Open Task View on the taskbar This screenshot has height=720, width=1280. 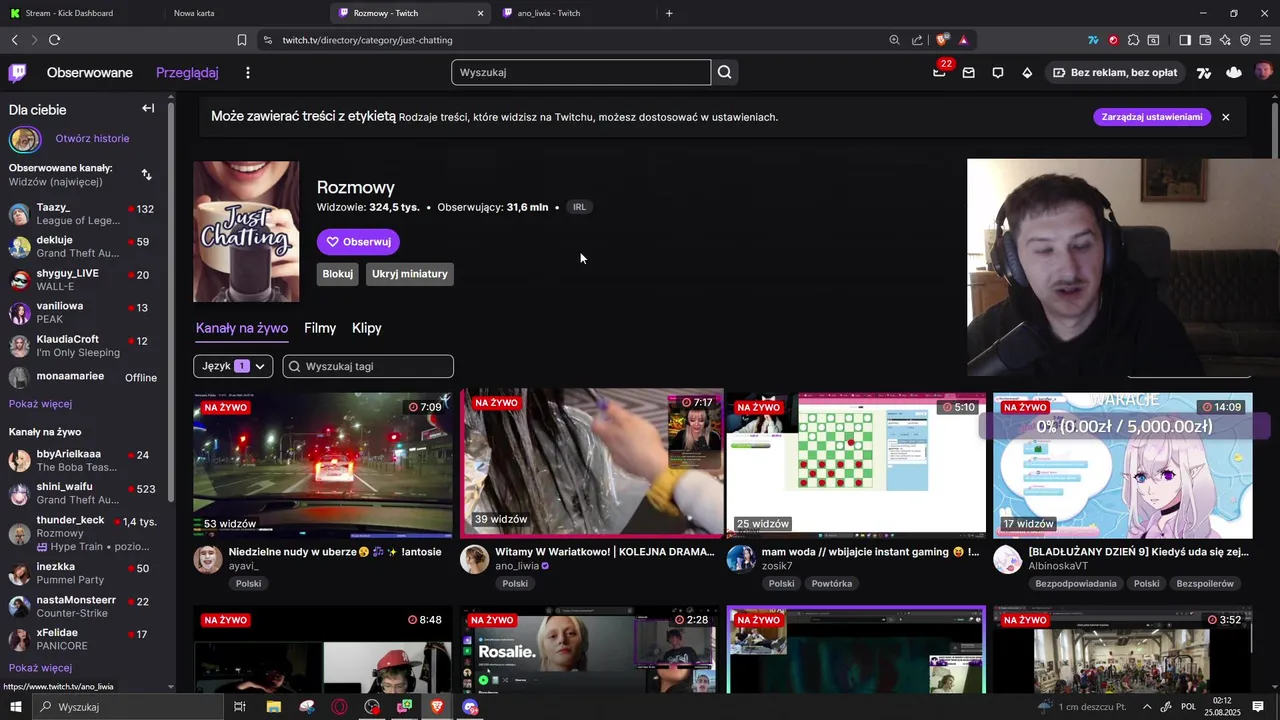tap(240, 707)
